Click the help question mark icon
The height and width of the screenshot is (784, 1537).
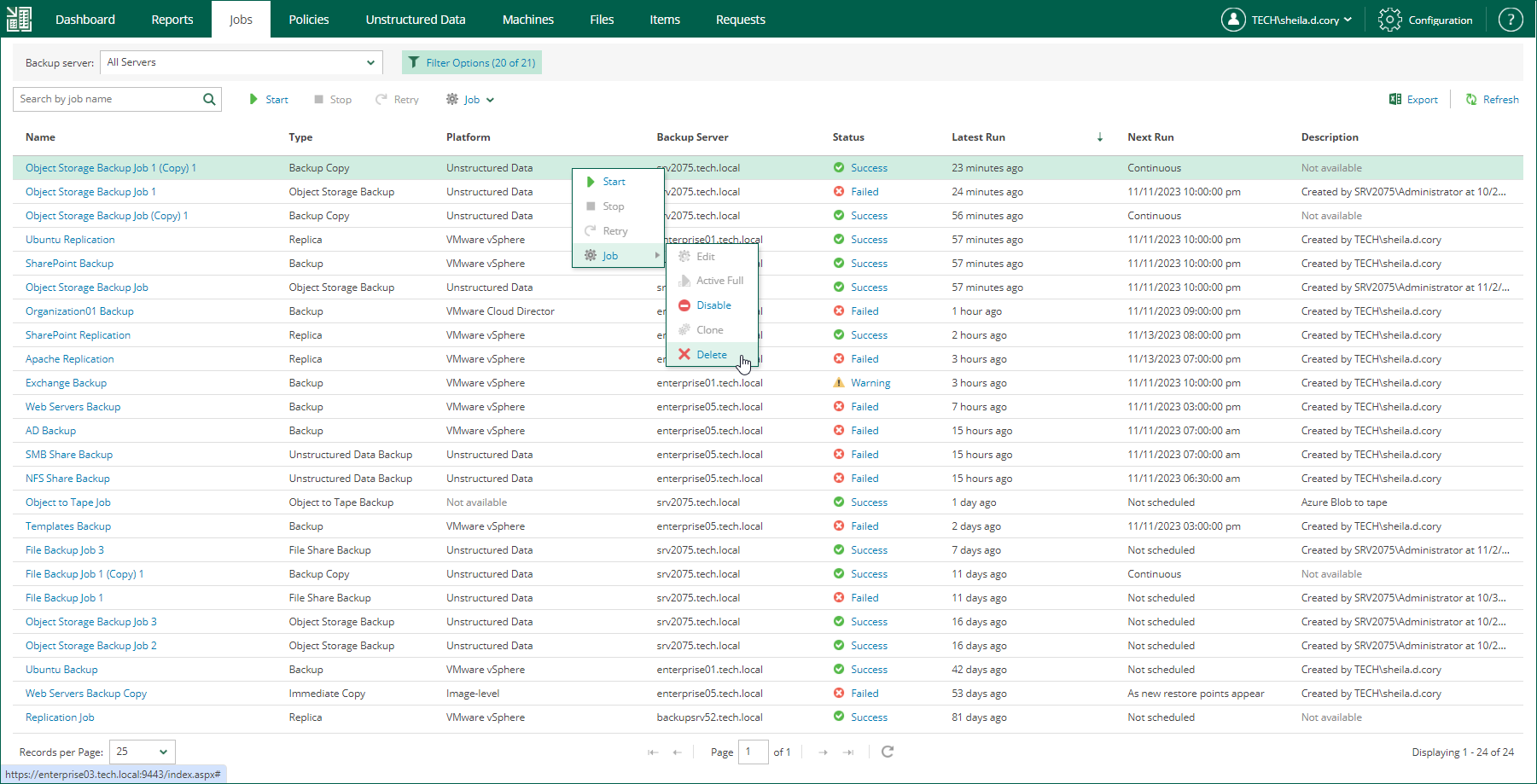click(x=1510, y=20)
